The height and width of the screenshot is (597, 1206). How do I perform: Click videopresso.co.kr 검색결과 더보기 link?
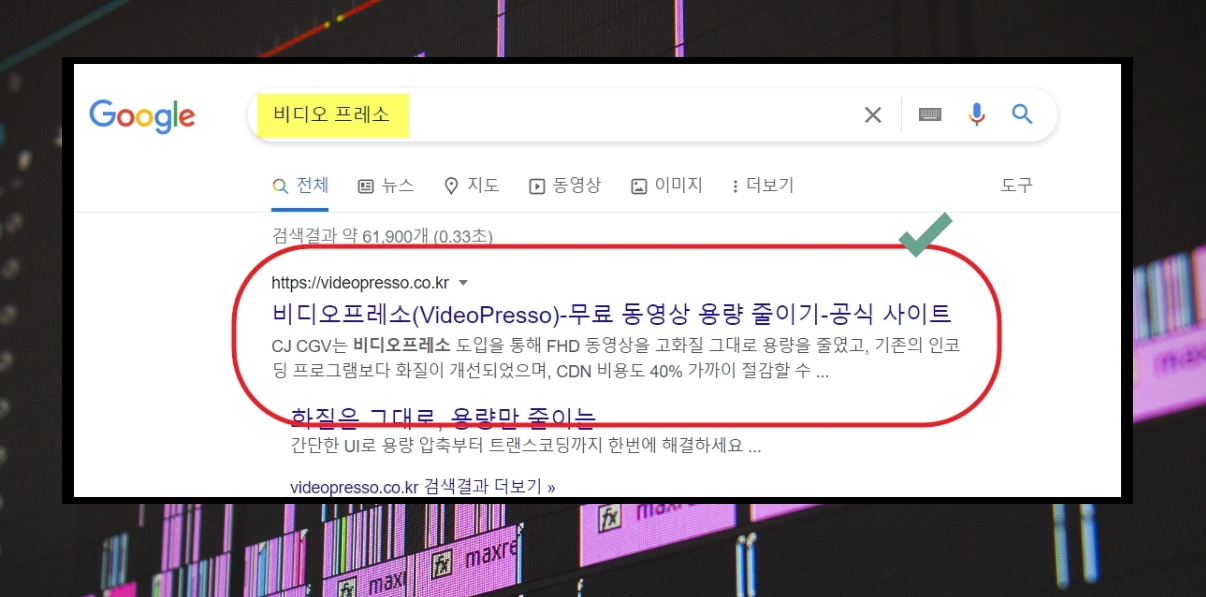pos(422,487)
